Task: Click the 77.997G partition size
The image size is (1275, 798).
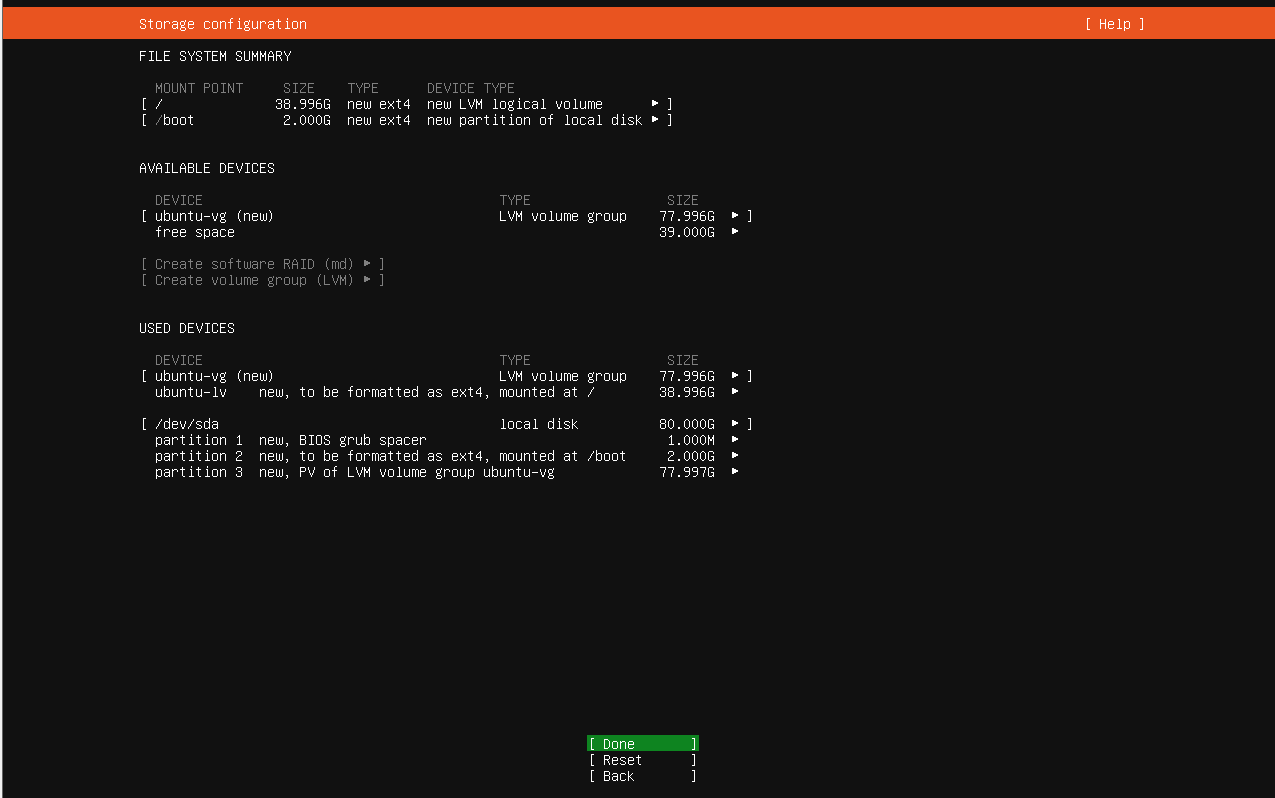Action: [x=687, y=472]
